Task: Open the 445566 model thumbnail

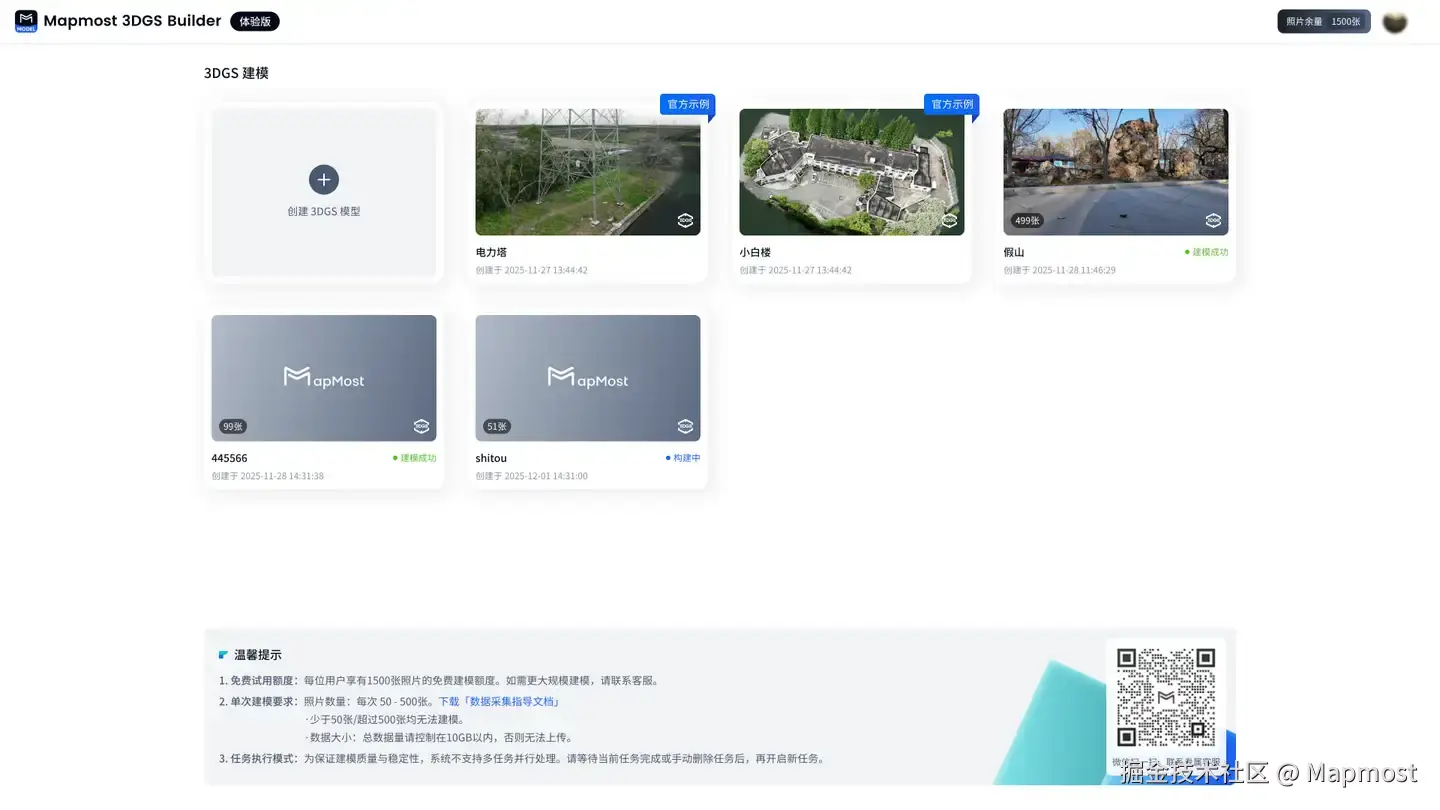Action: coord(324,378)
